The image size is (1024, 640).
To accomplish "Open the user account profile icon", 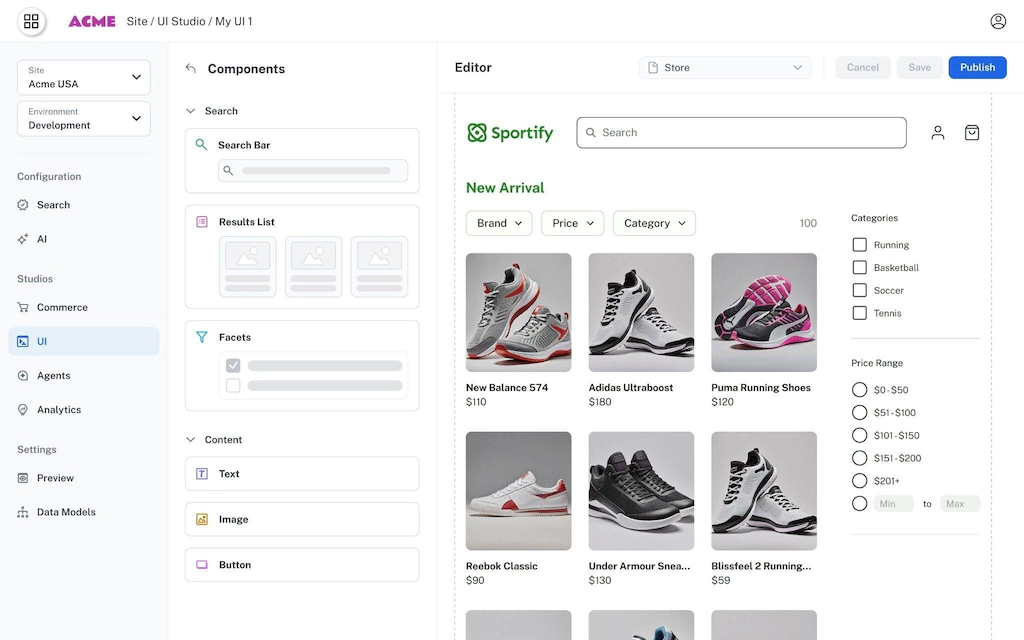I will (x=998, y=21).
